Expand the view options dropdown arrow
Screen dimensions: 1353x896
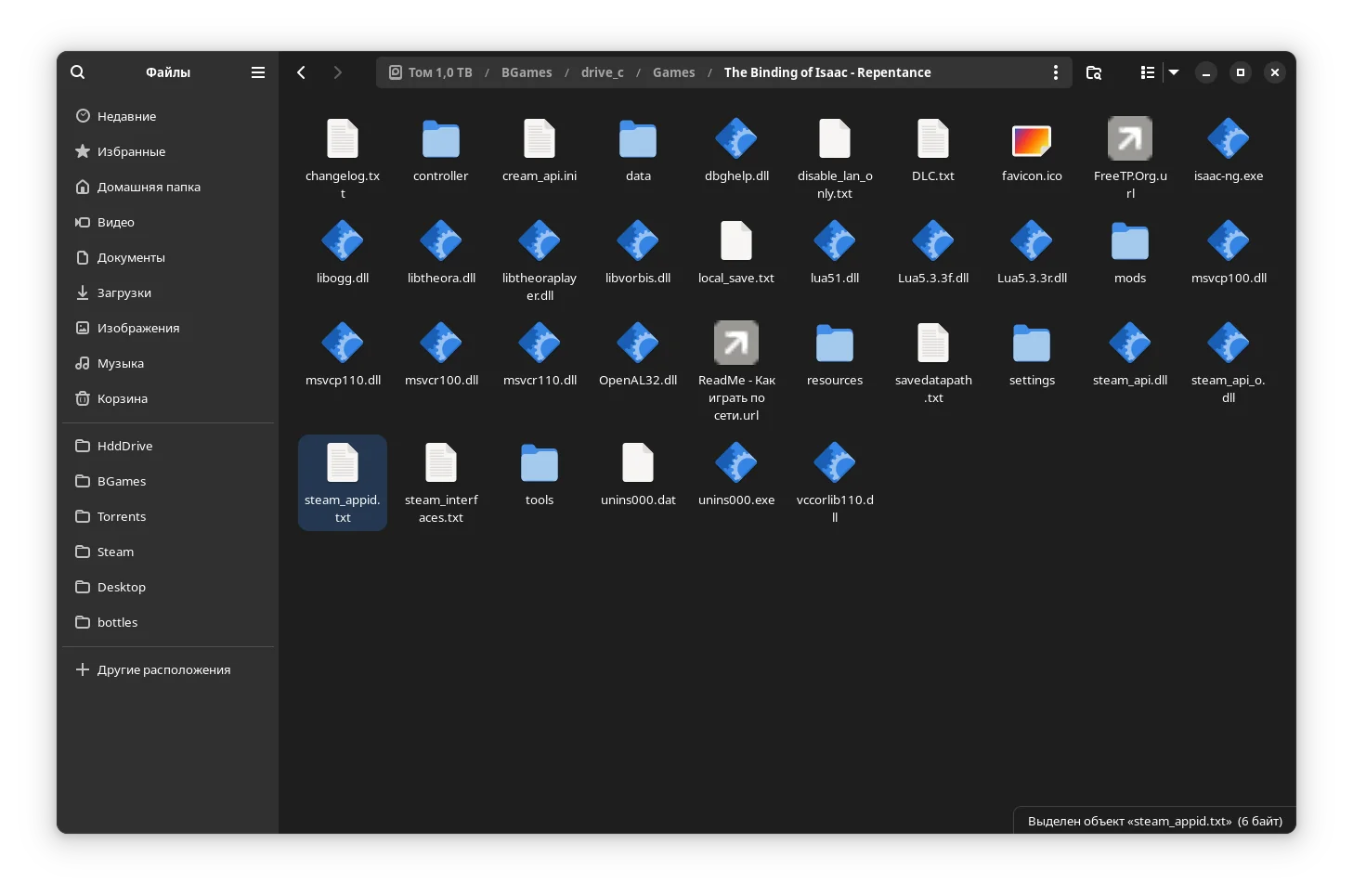tap(1174, 72)
